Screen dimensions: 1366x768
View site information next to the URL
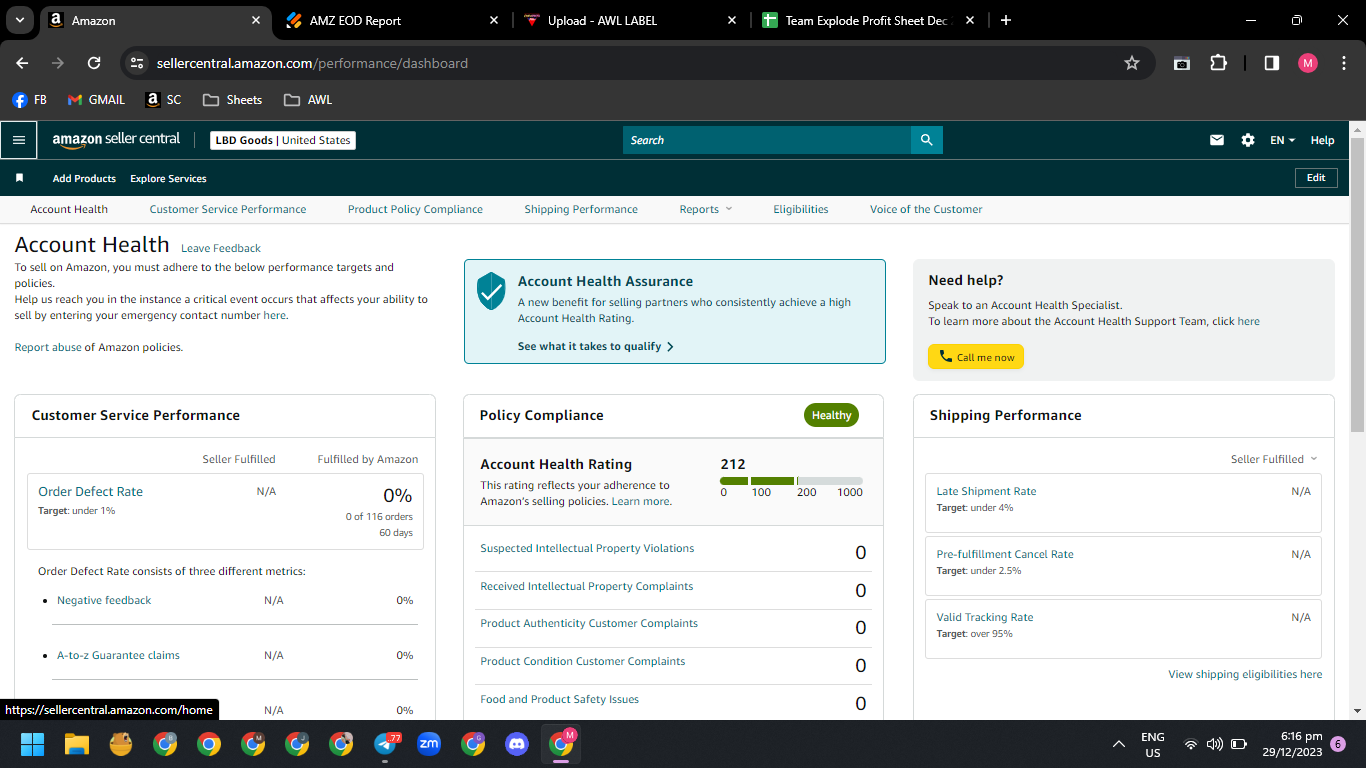pyautogui.click(x=137, y=63)
